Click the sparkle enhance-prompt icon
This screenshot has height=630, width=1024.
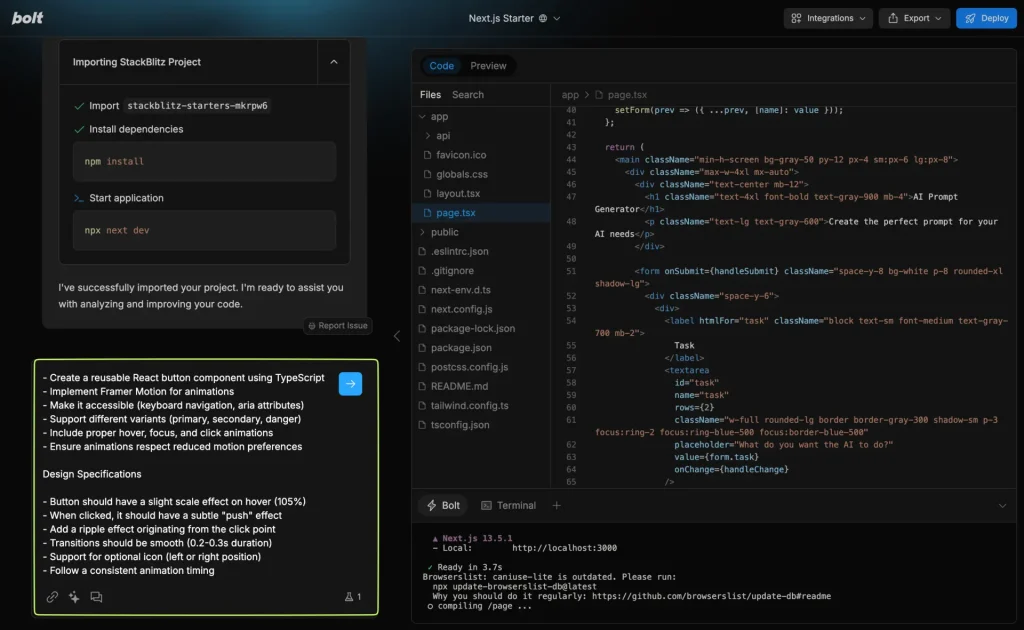[x=74, y=597]
